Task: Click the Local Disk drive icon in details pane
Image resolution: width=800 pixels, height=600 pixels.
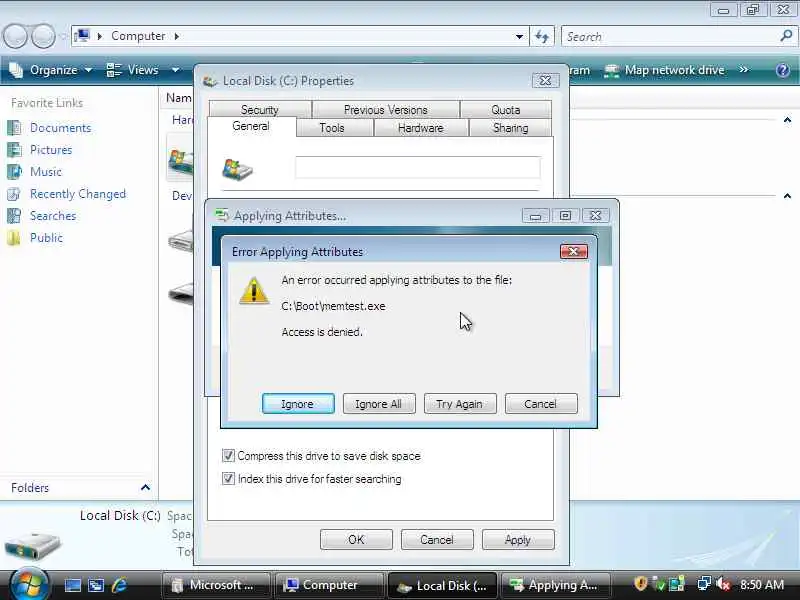Action: pos(33,546)
